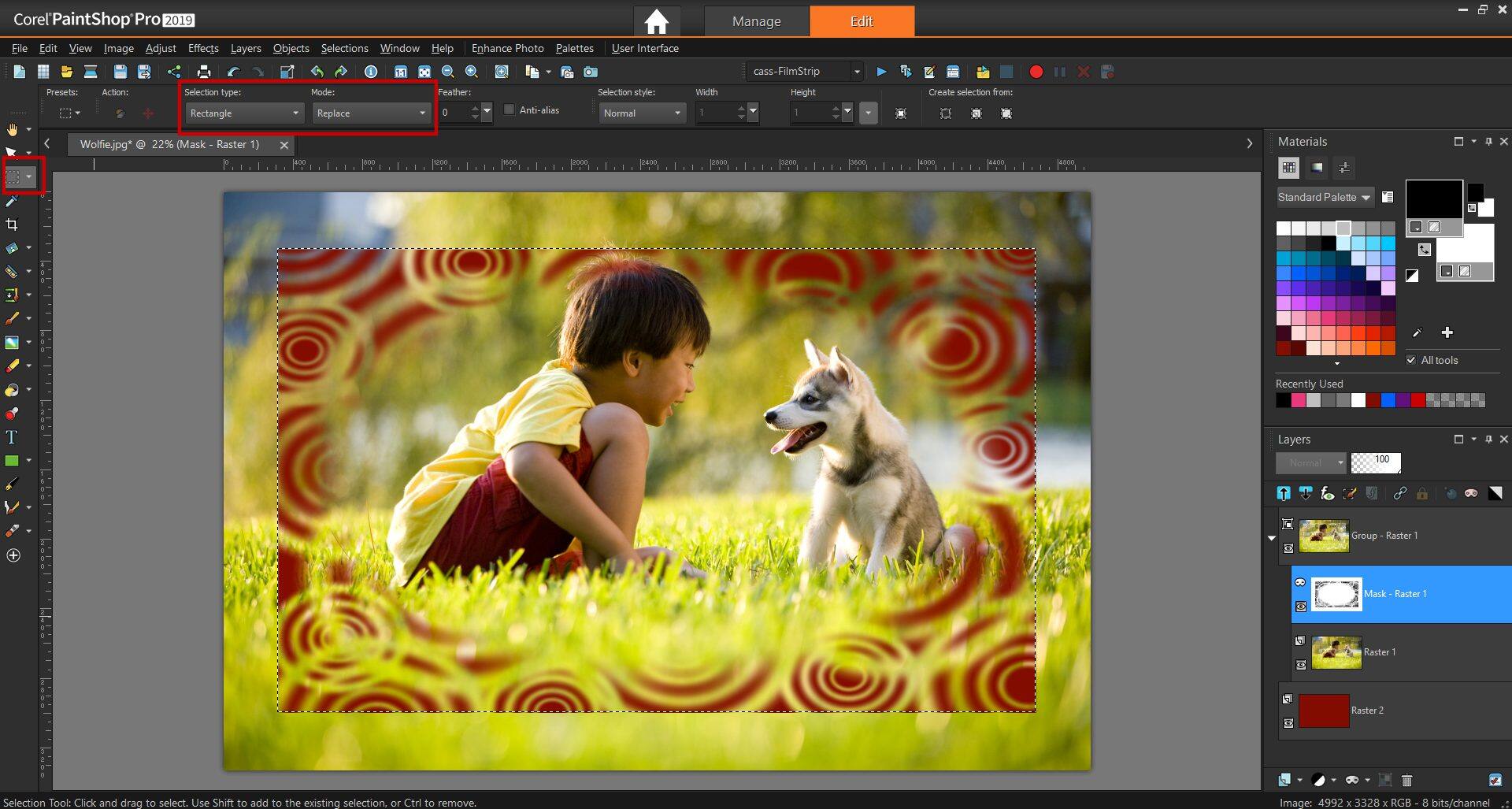Enable the Anti-alias checkbox

(510, 109)
